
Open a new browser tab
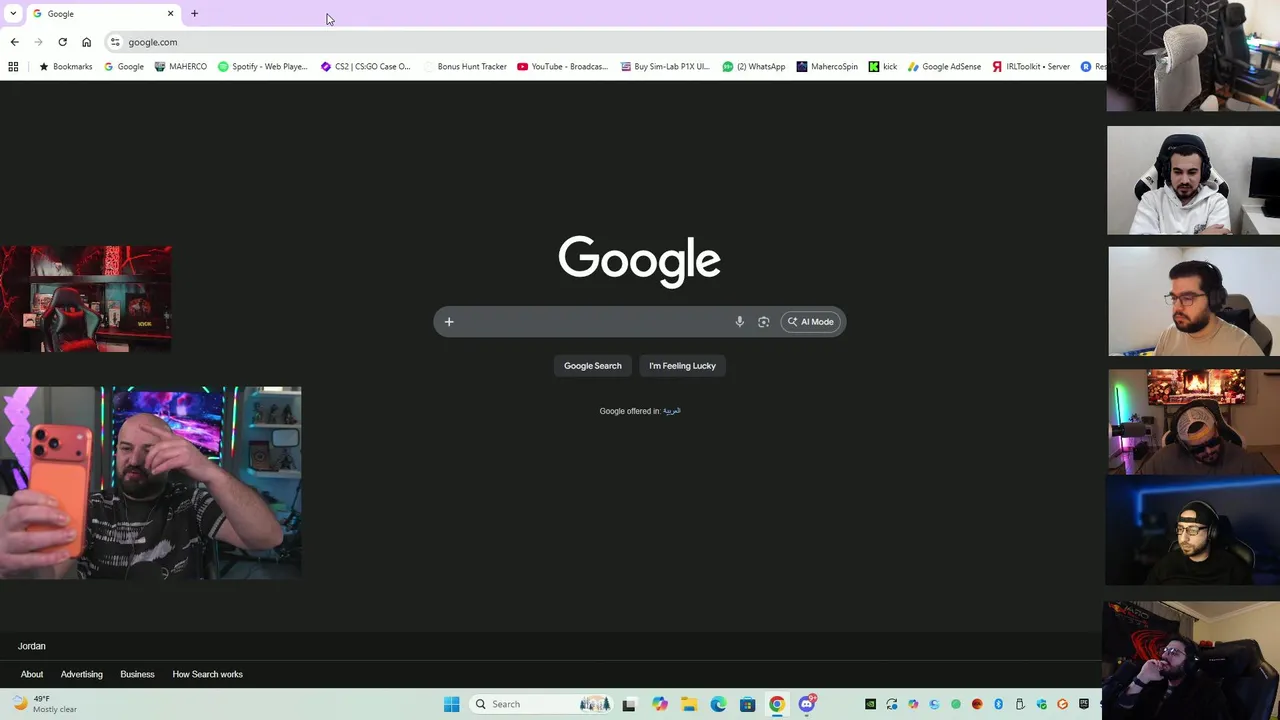click(x=194, y=13)
